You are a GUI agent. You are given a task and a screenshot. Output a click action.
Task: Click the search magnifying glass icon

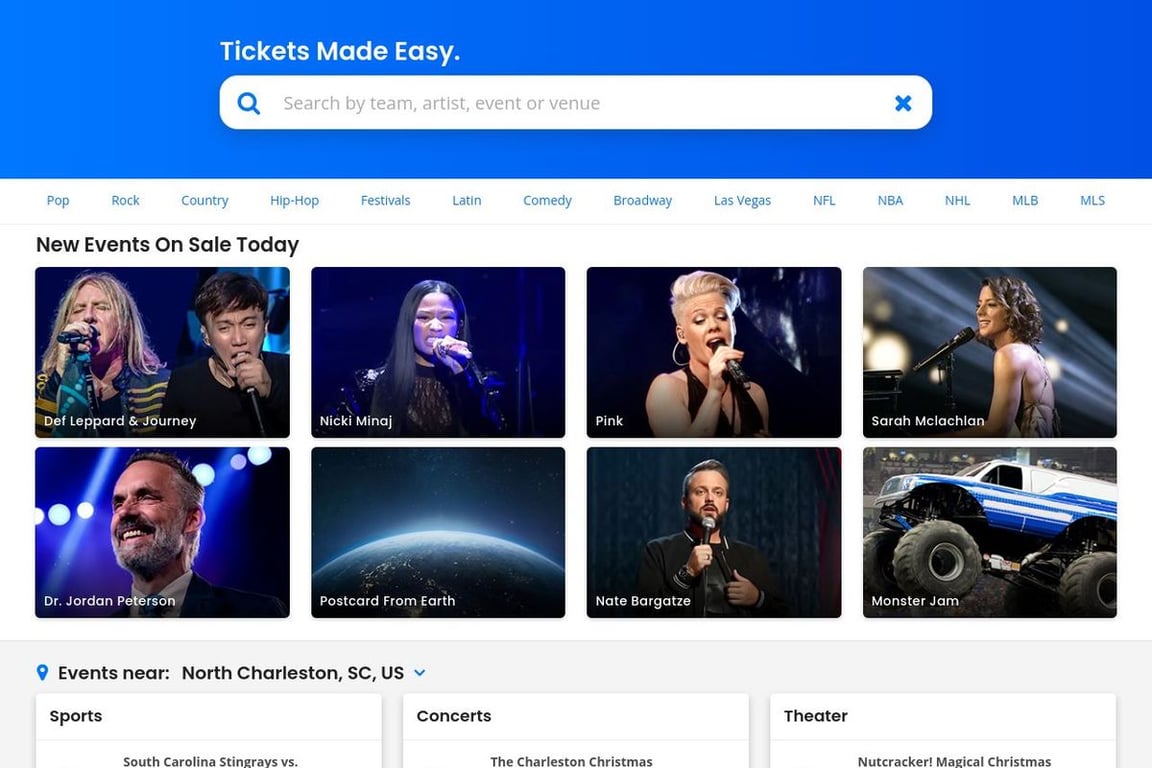(x=248, y=102)
